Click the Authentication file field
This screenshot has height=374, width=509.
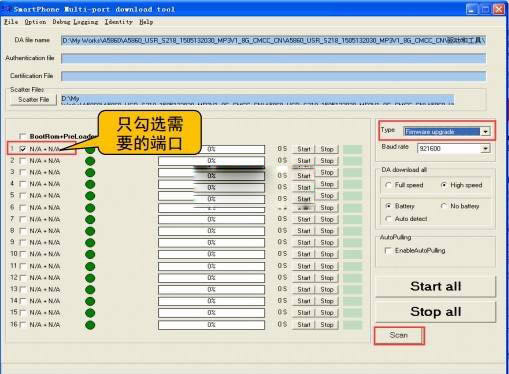click(x=273, y=58)
